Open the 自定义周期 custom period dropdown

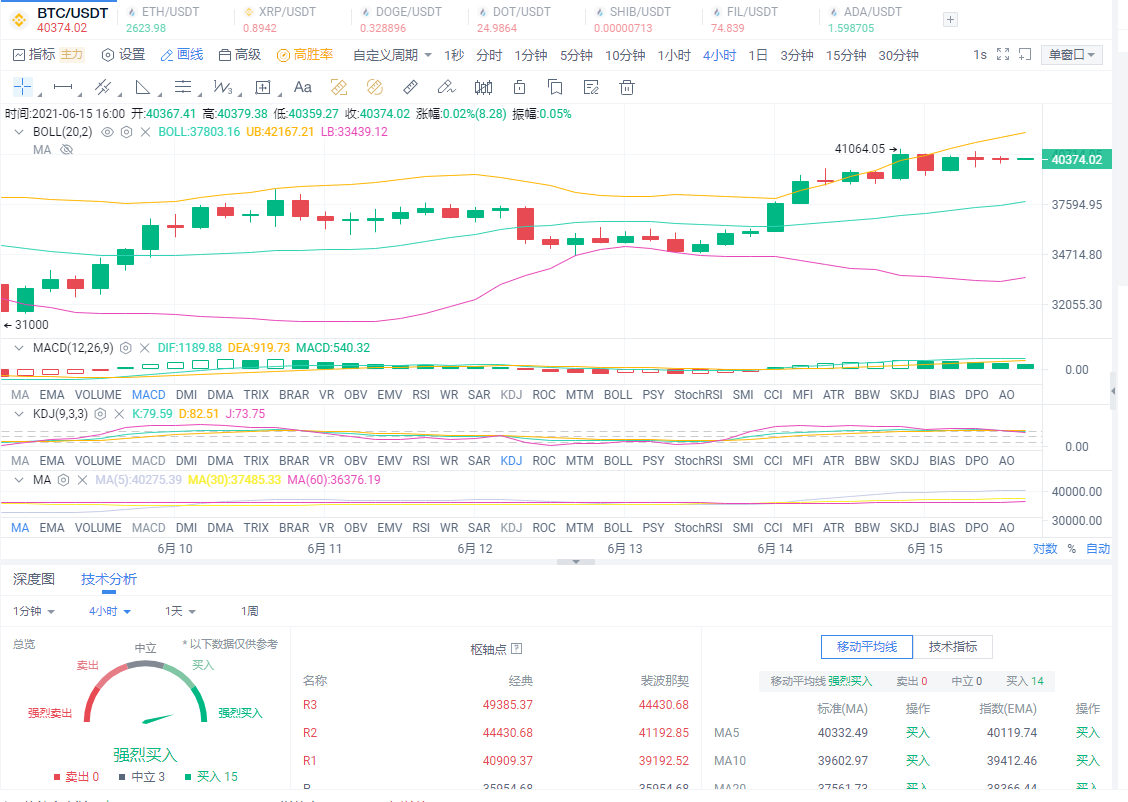coord(393,55)
